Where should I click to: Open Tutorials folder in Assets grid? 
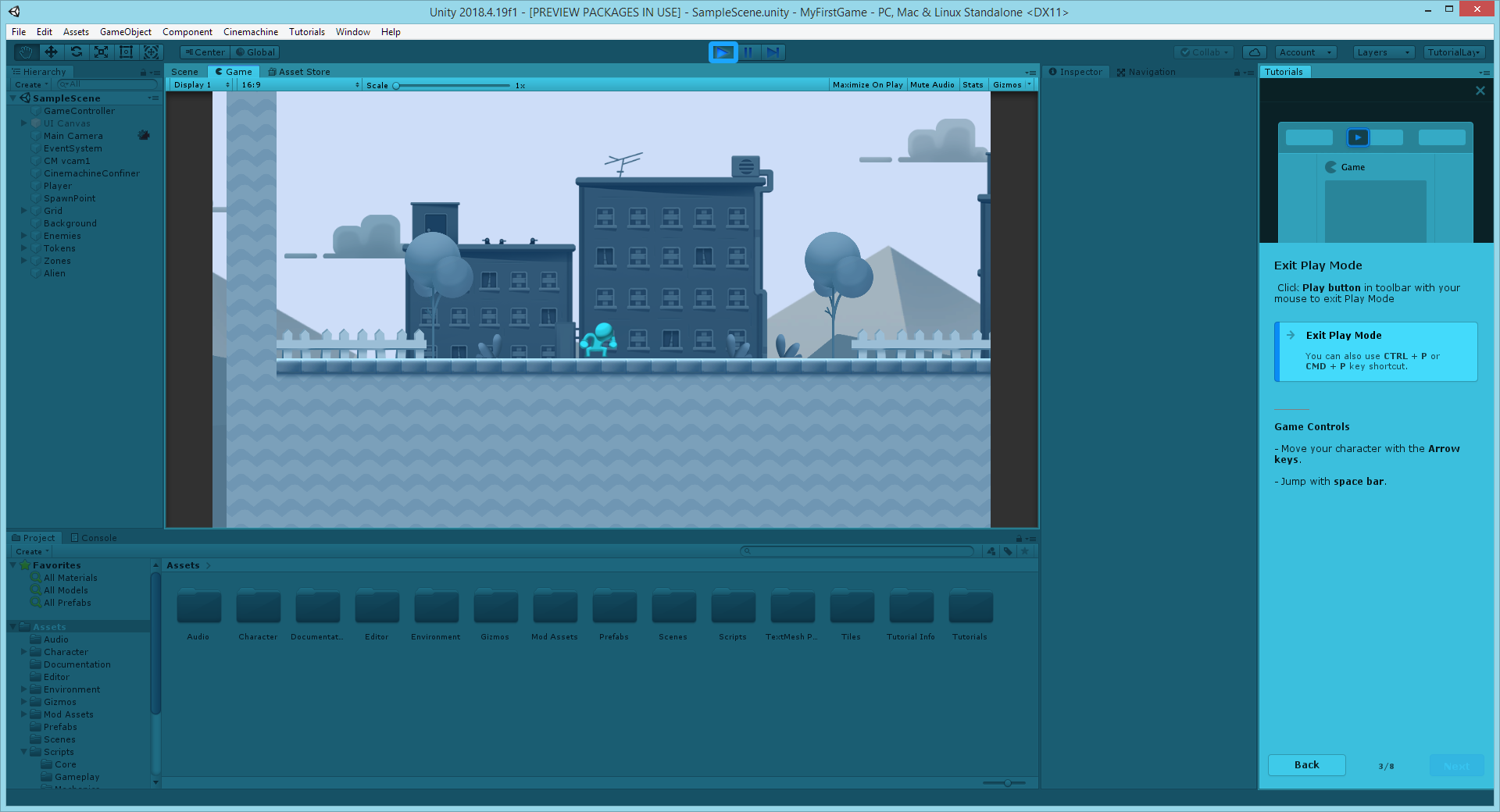point(970,607)
